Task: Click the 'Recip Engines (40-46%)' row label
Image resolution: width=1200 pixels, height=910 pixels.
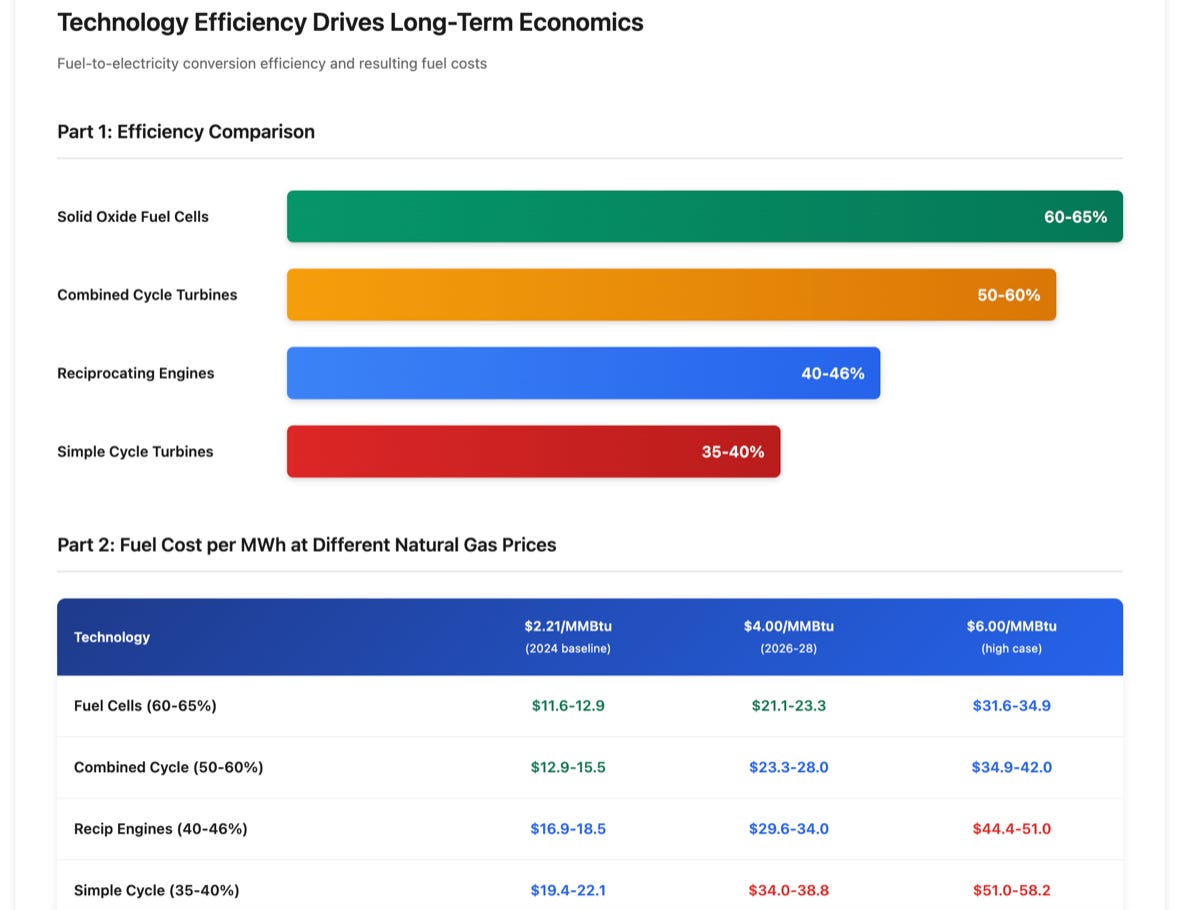Action: [160, 829]
